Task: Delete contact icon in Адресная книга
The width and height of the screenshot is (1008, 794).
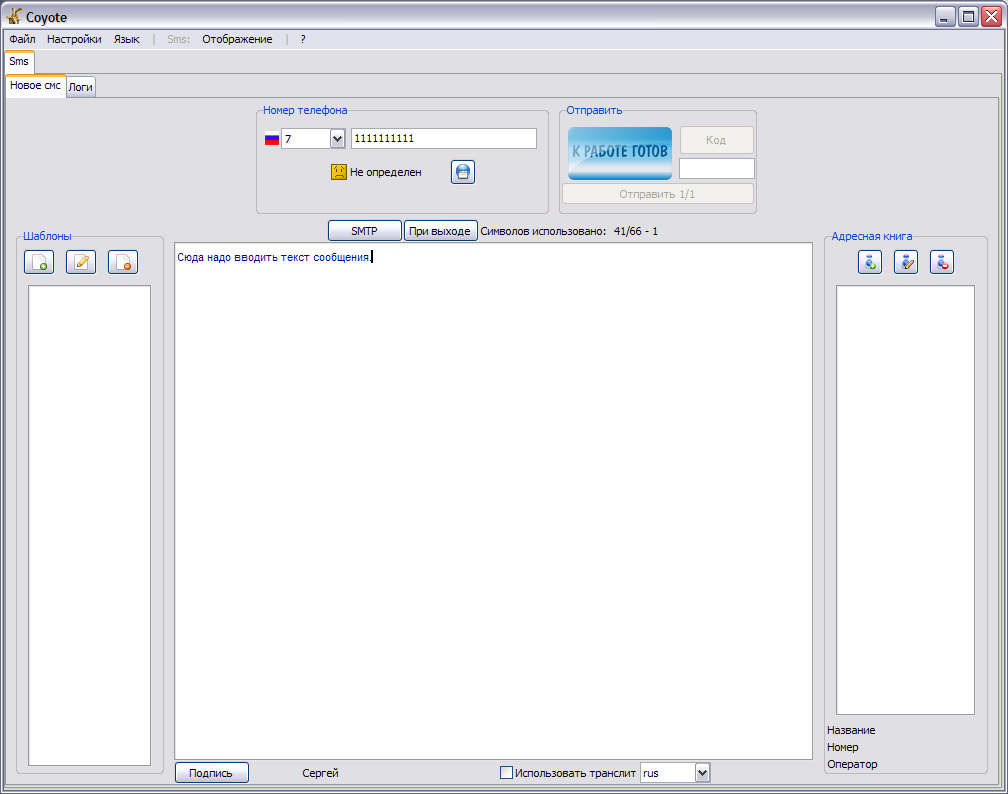Action: (x=942, y=262)
